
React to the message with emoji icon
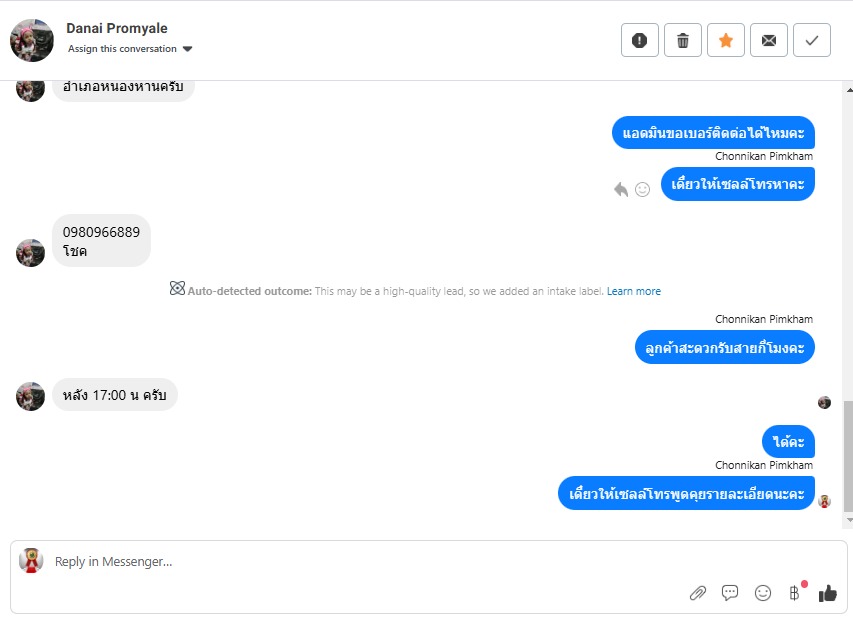click(x=643, y=189)
